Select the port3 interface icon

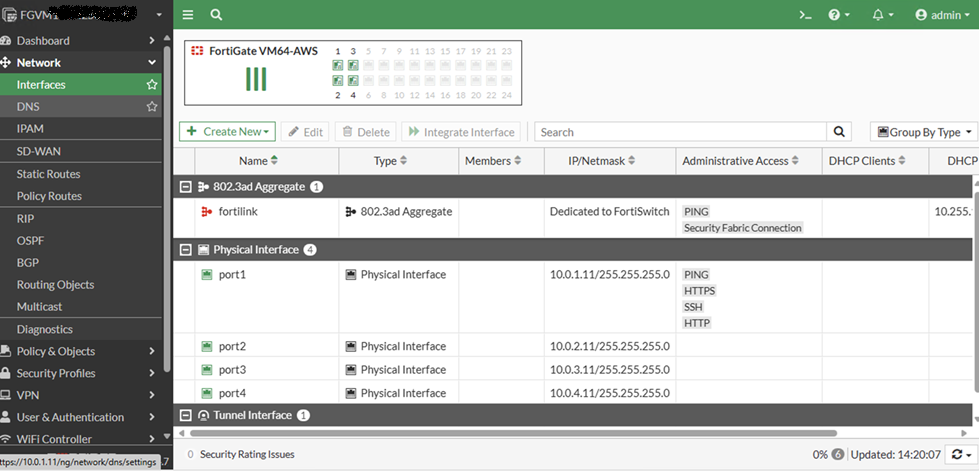tap(207, 370)
